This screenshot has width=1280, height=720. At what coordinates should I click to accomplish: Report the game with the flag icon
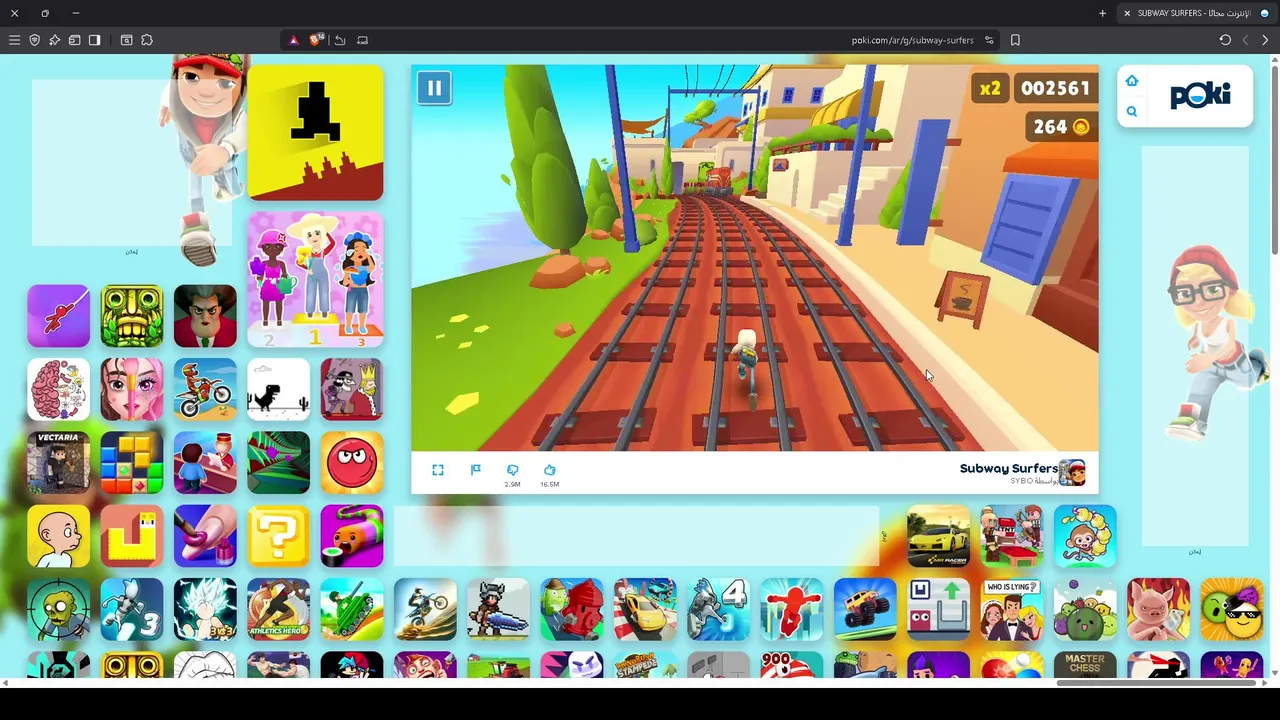coord(476,470)
